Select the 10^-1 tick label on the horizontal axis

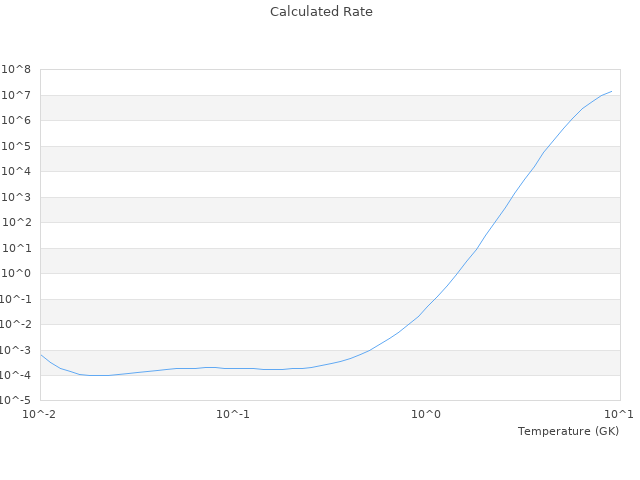coord(233,414)
